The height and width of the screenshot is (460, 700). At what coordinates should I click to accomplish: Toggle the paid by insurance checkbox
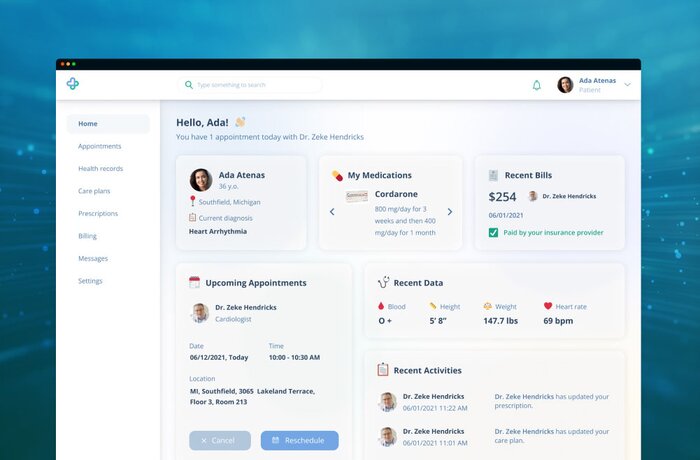pos(493,233)
